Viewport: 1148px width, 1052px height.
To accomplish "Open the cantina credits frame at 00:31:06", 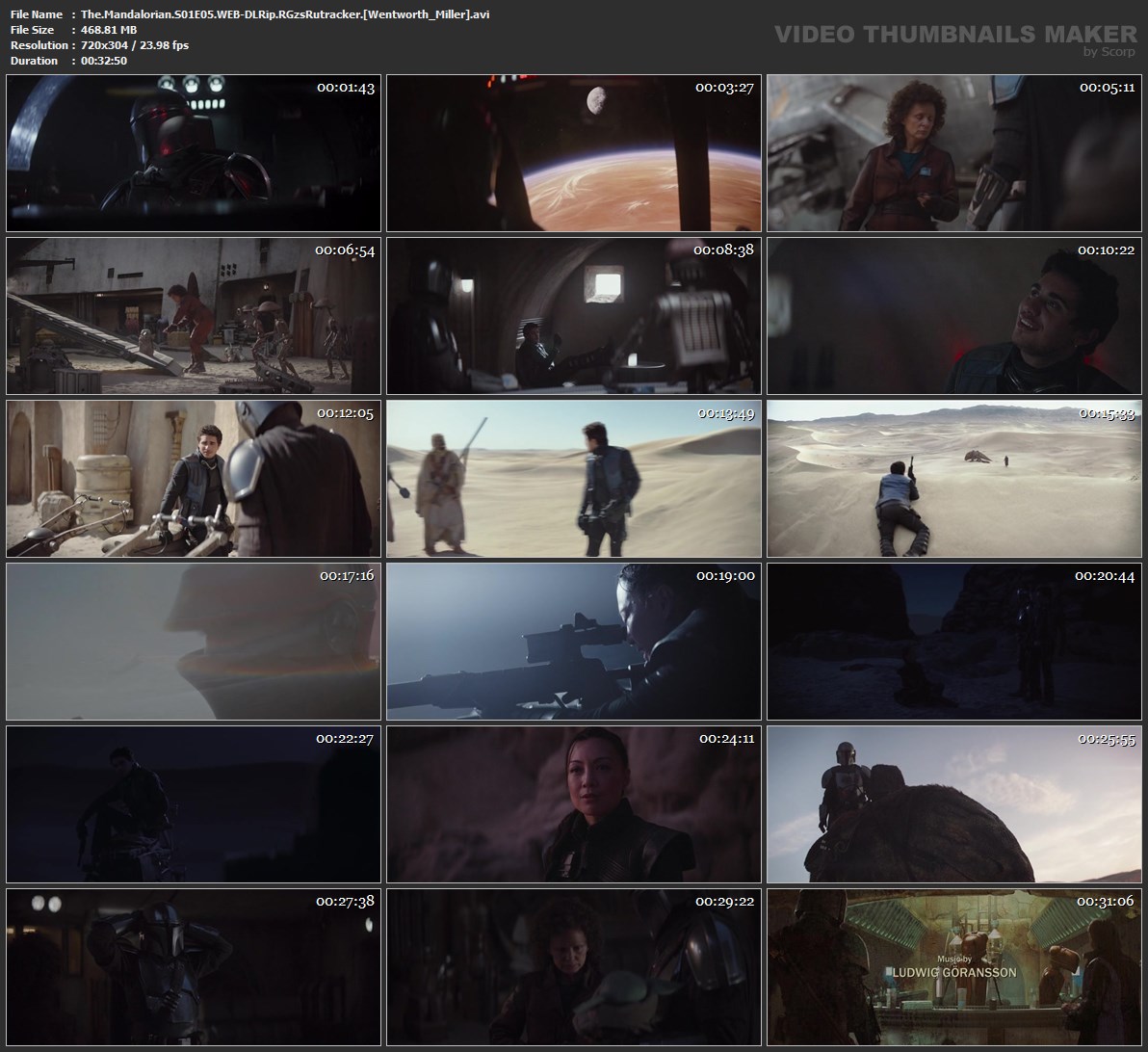I will coord(954,967).
